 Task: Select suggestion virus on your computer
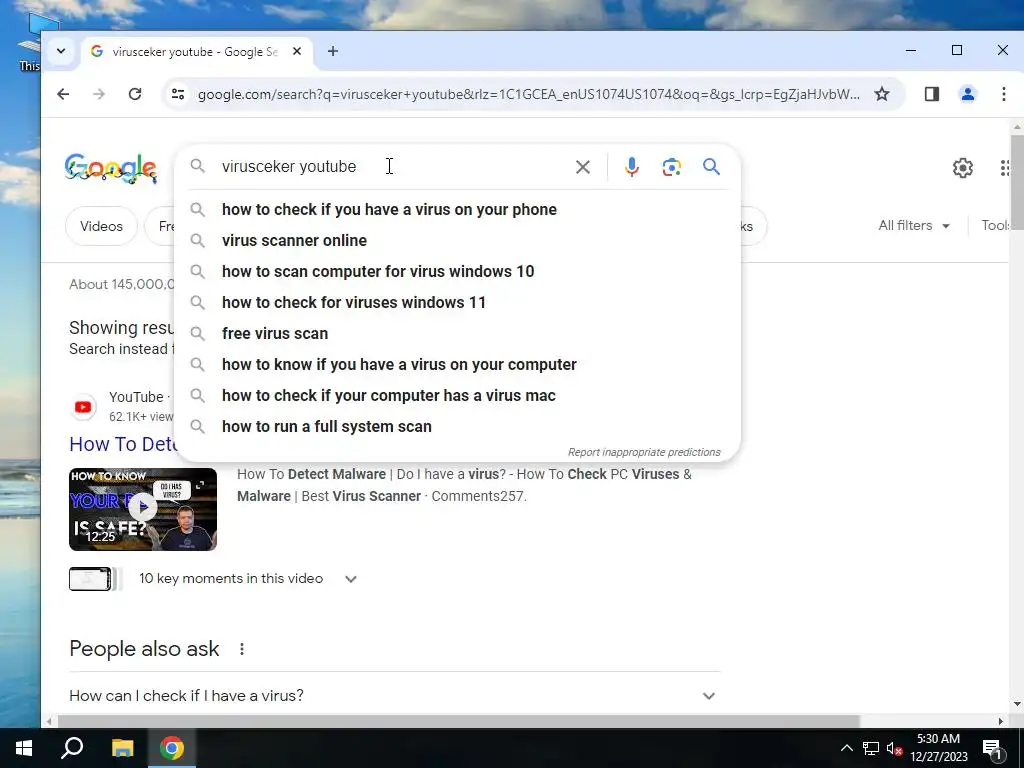457,364
